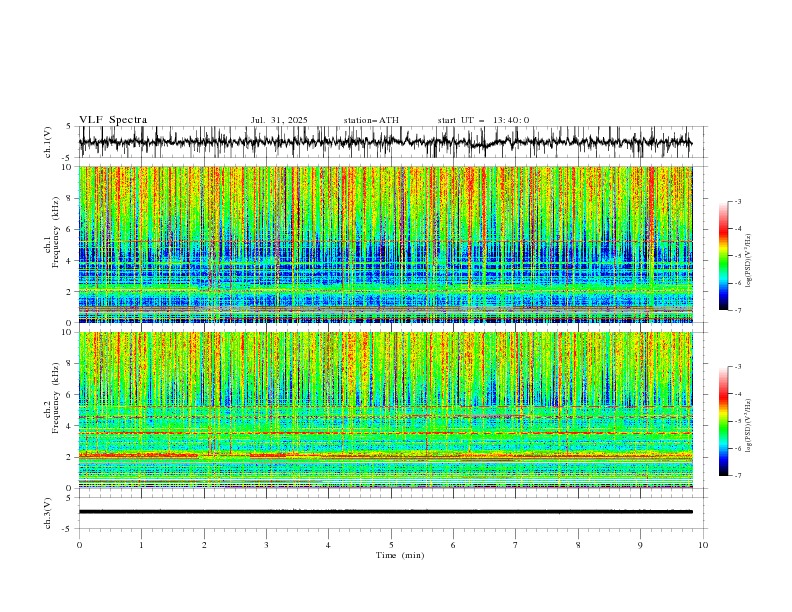This screenshot has width=792, height=612.
Task: Click the ch.1 spectrogram color bar
Action: click(723, 256)
